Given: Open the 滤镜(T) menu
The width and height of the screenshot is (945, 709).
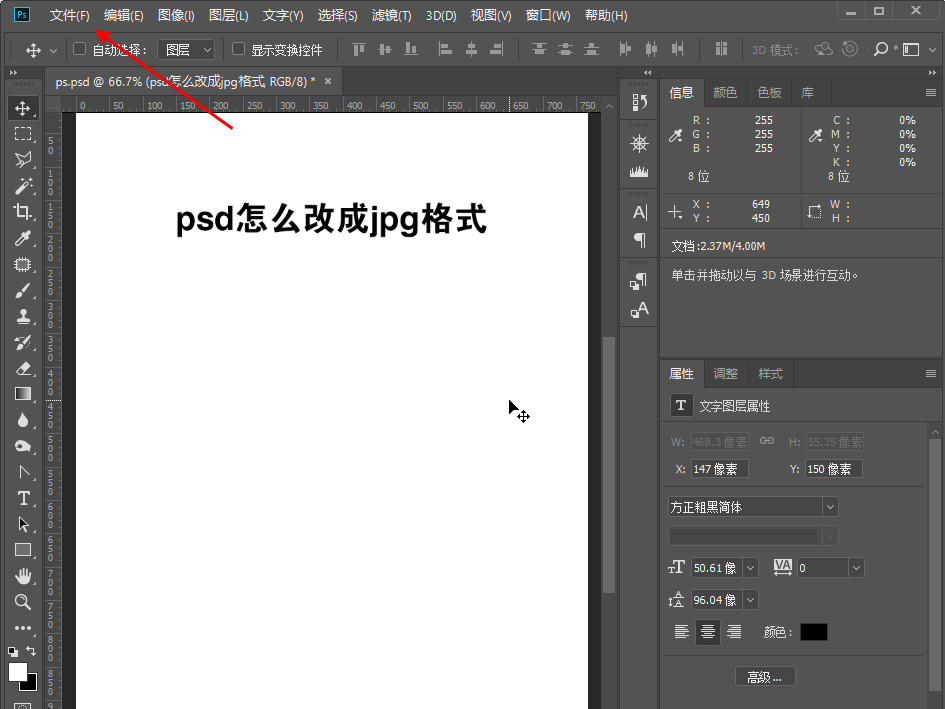Looking at the screenshot, I should pos(391,16).
